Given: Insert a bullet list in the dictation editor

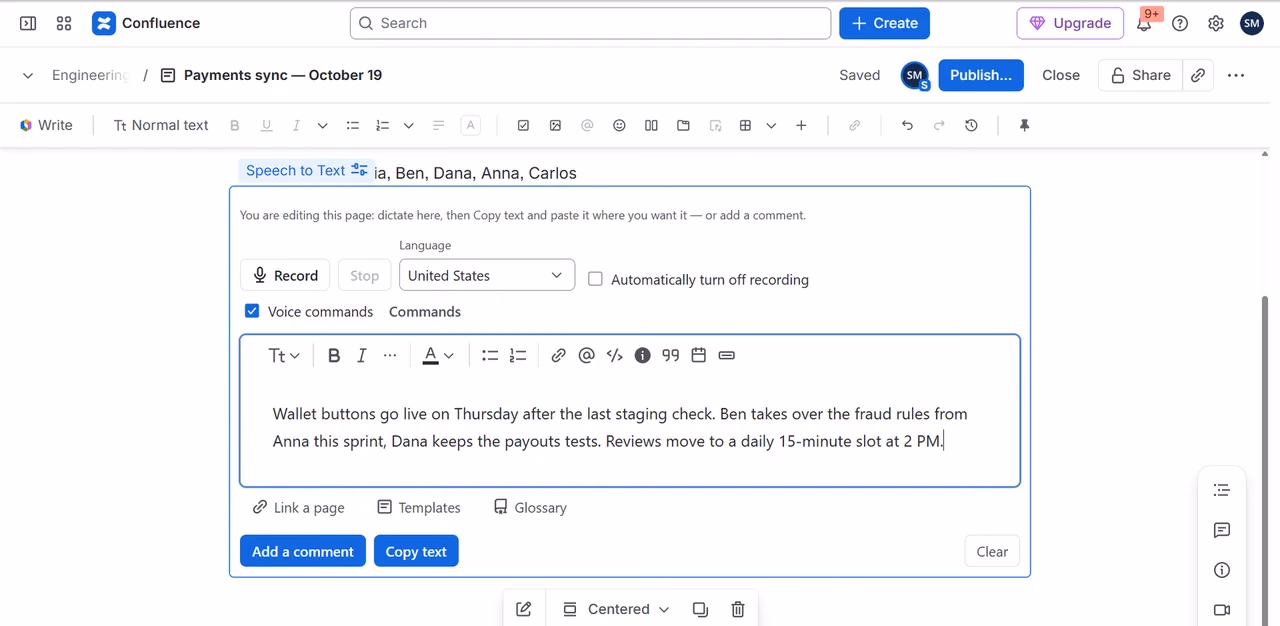Looking at the screenshot, I should 490,355.
